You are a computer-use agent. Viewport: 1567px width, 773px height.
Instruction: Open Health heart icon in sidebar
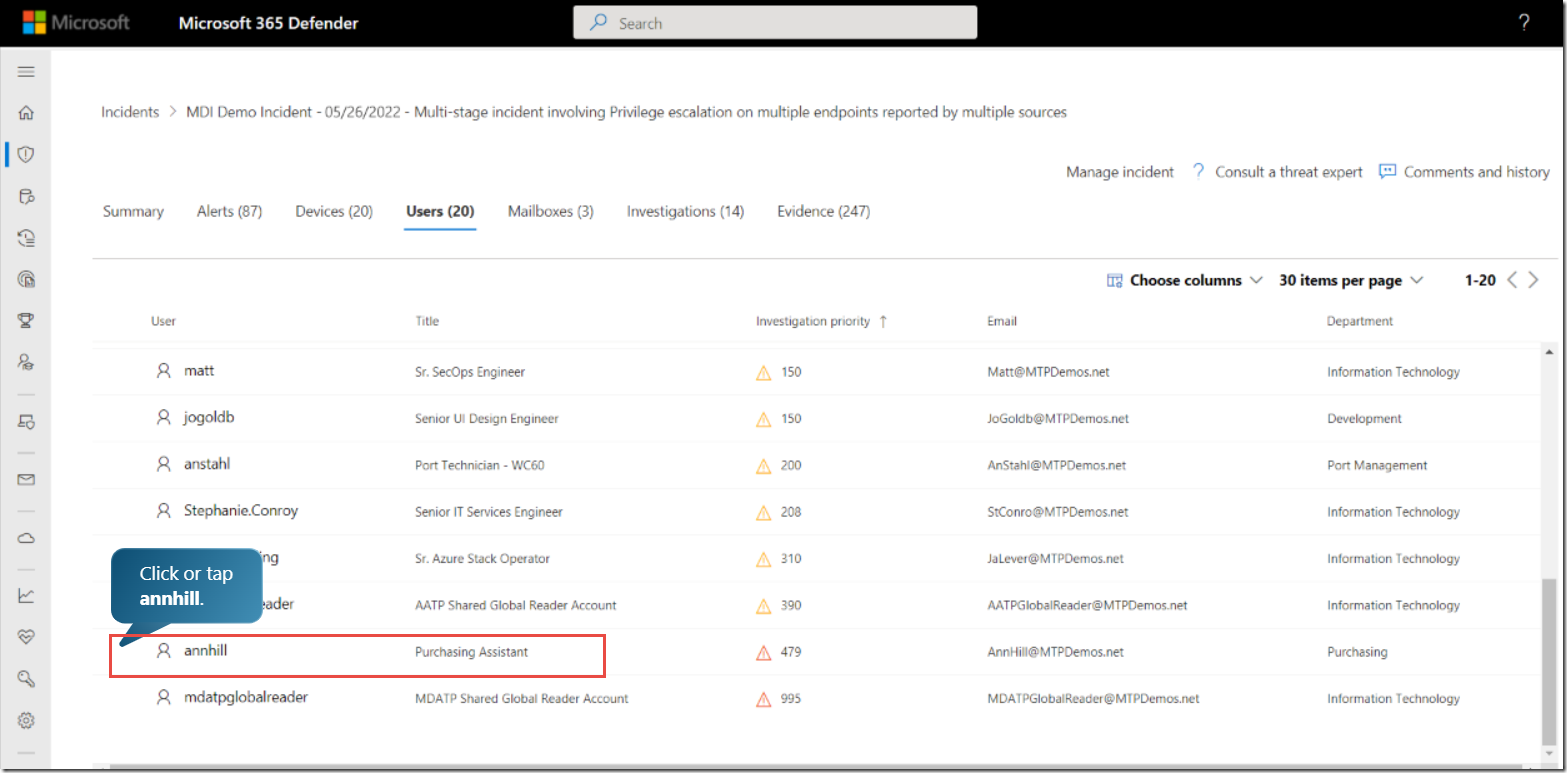coord(27,637)
